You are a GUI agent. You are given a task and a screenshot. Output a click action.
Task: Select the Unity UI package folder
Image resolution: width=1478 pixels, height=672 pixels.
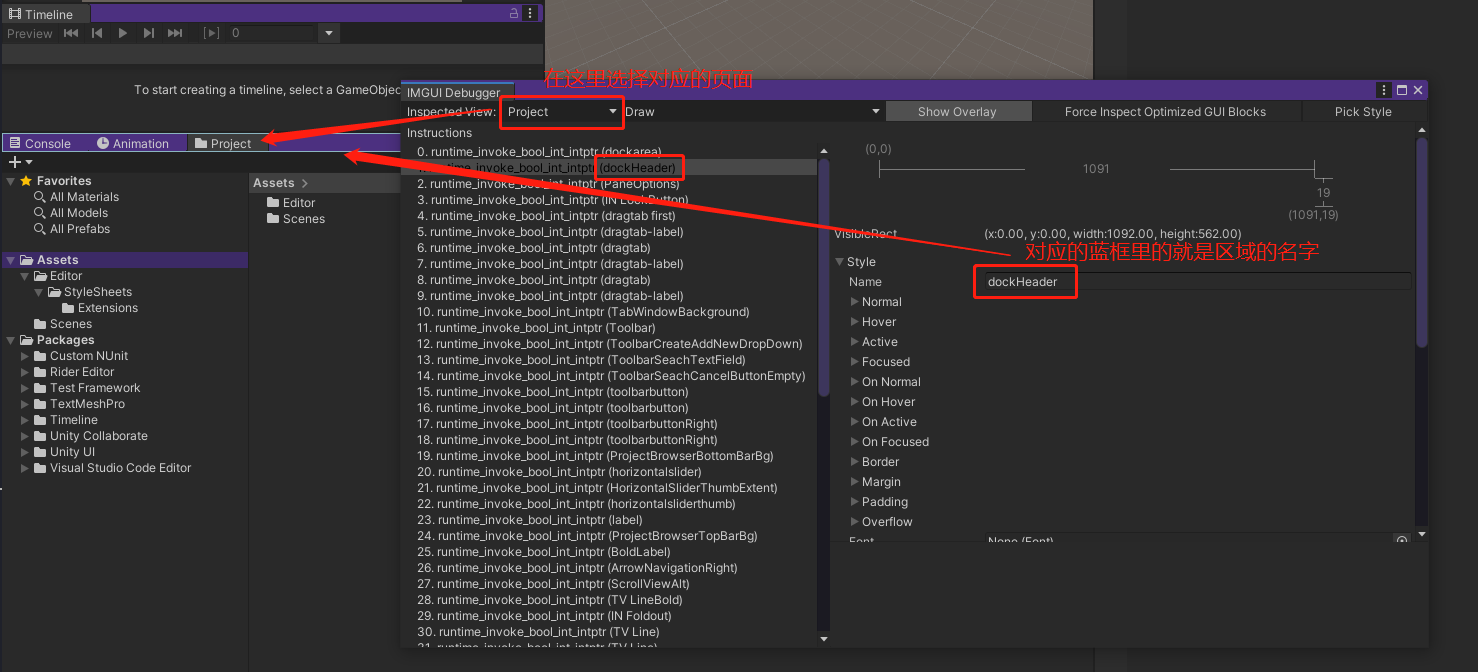[64, 452]
